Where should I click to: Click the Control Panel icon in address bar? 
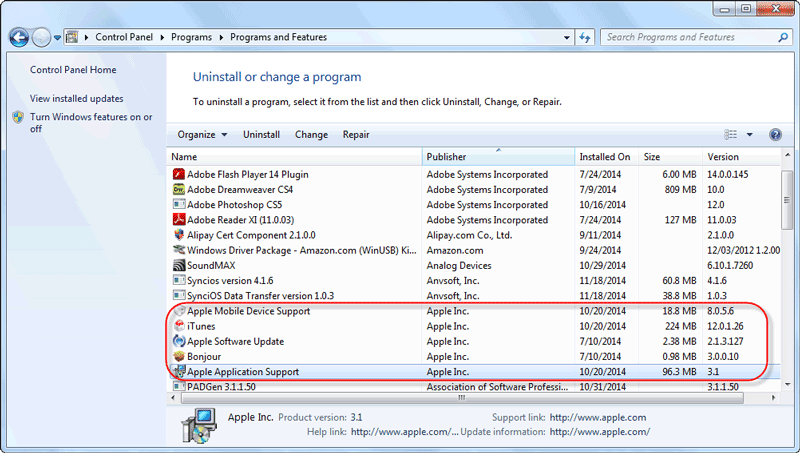(72, 37)
